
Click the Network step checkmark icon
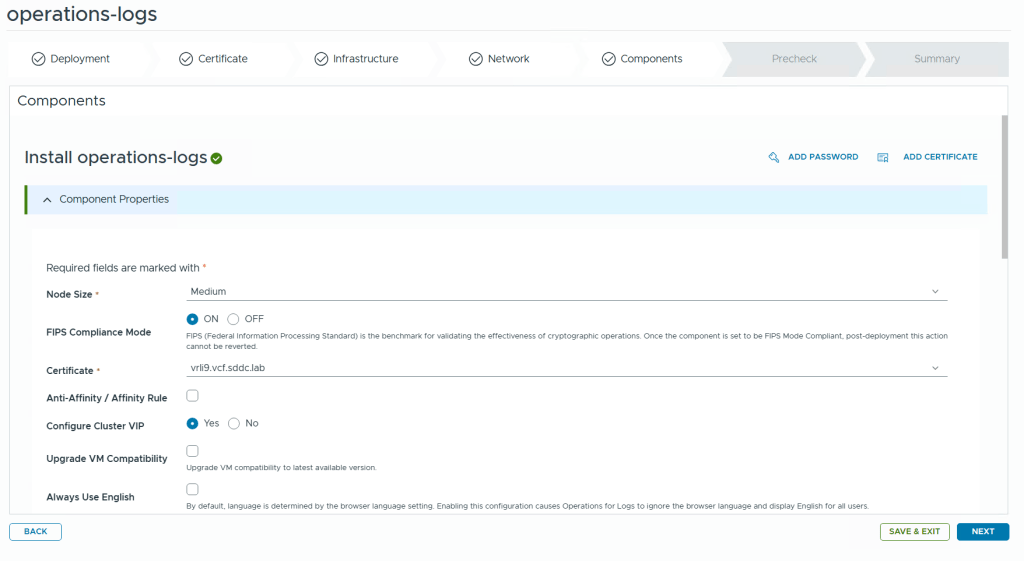[476, 59]
